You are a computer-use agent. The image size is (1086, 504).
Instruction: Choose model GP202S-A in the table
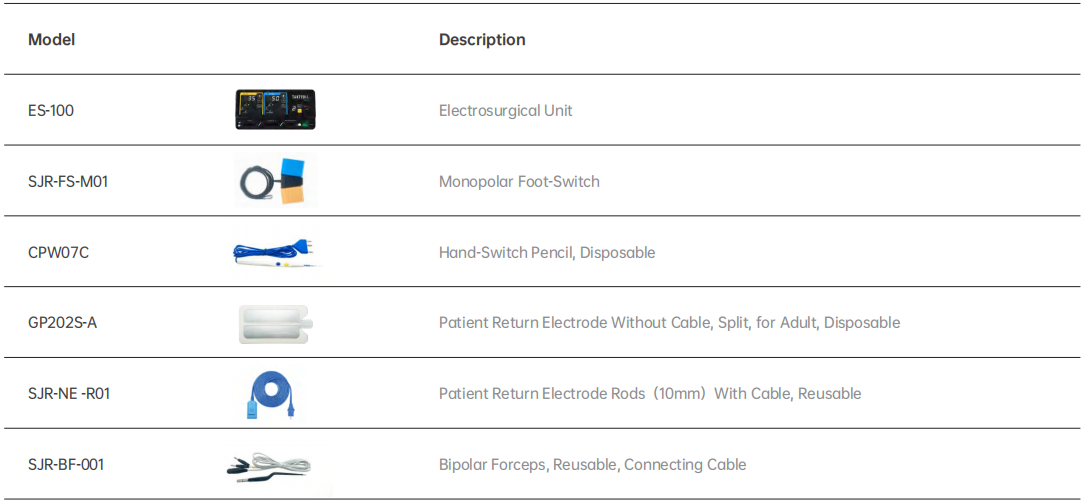(x=62, y=323)
